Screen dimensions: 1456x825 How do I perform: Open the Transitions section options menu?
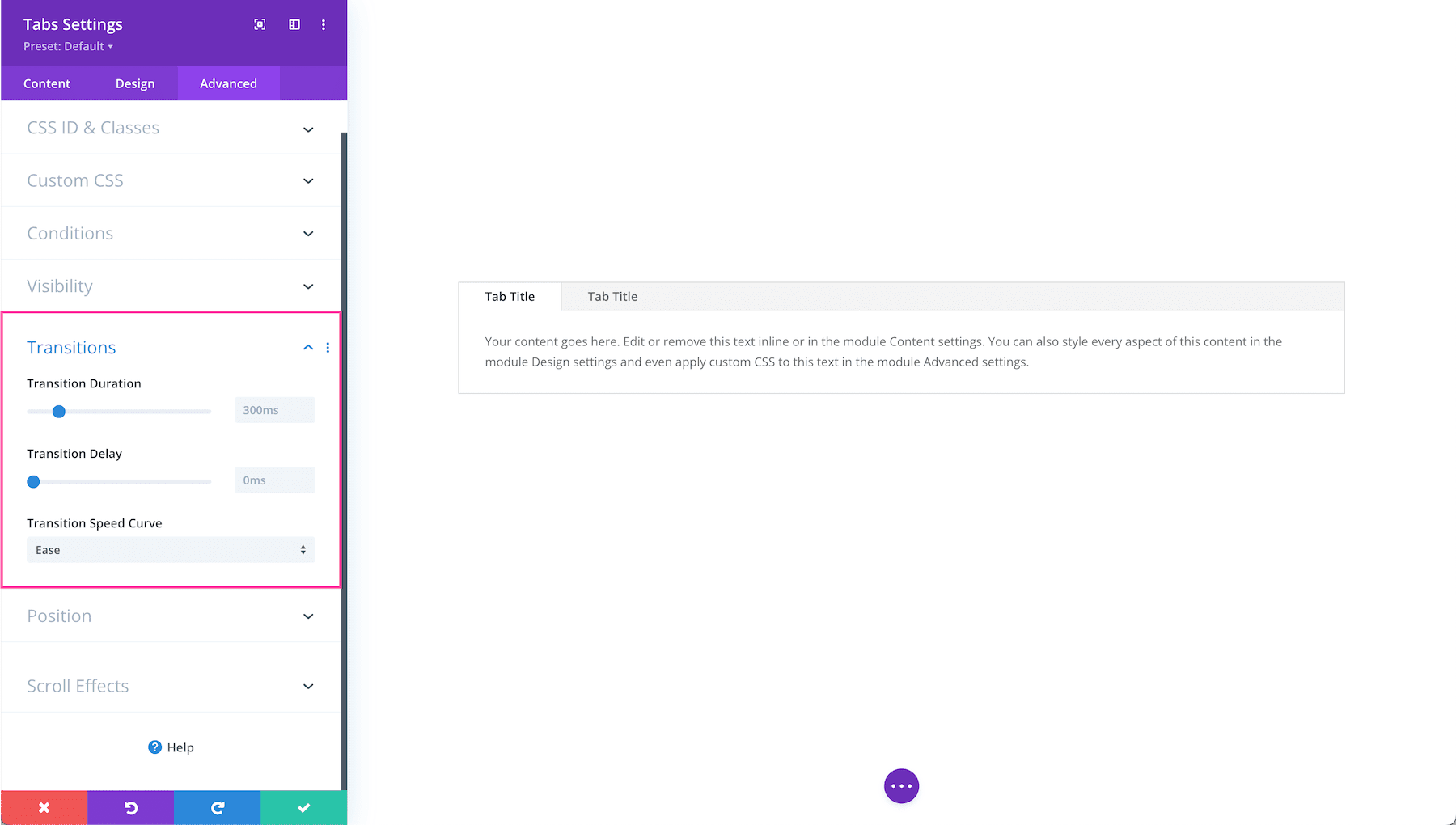coord(328,347)
